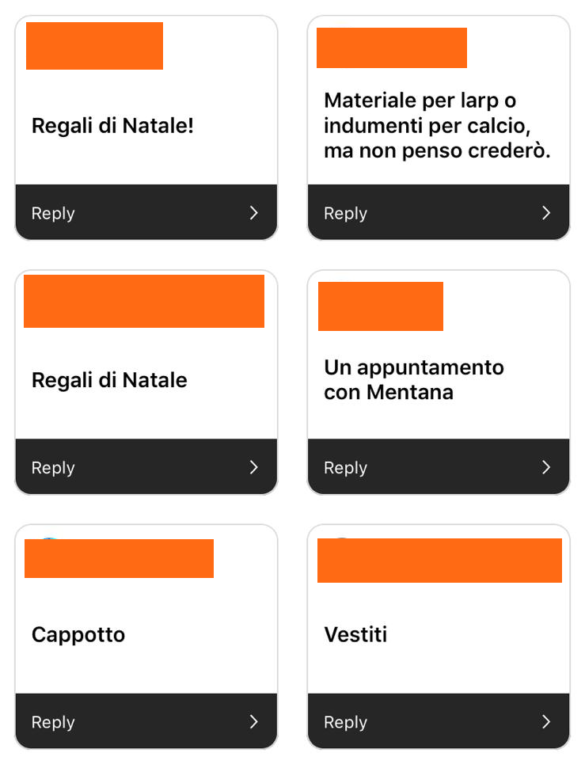Open chevron on 'Un appuntamento con Mentana' card
This screenshot has height=768, width=585.
(546, 467)
